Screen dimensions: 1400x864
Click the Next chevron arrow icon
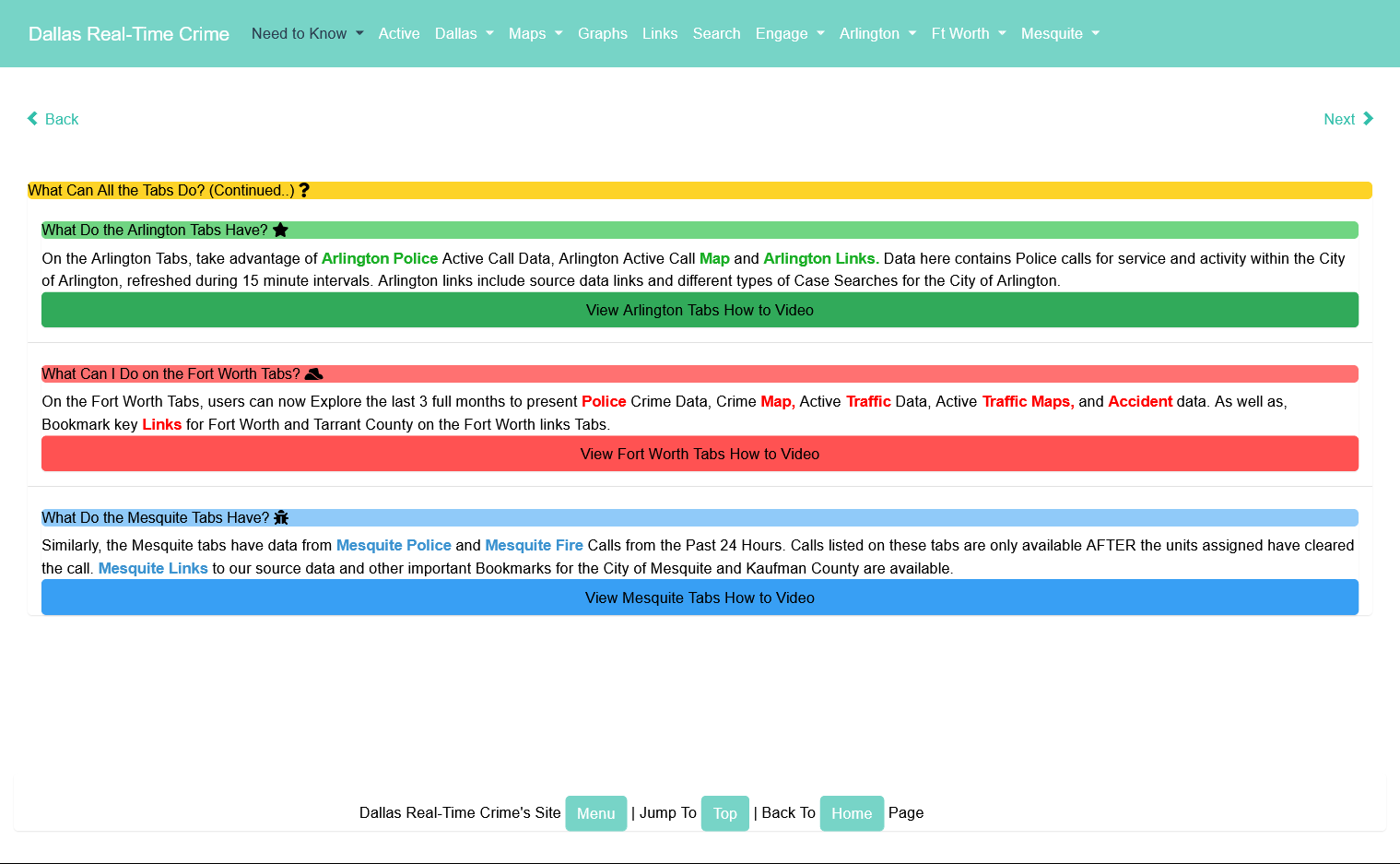[x=1368, y=119]
